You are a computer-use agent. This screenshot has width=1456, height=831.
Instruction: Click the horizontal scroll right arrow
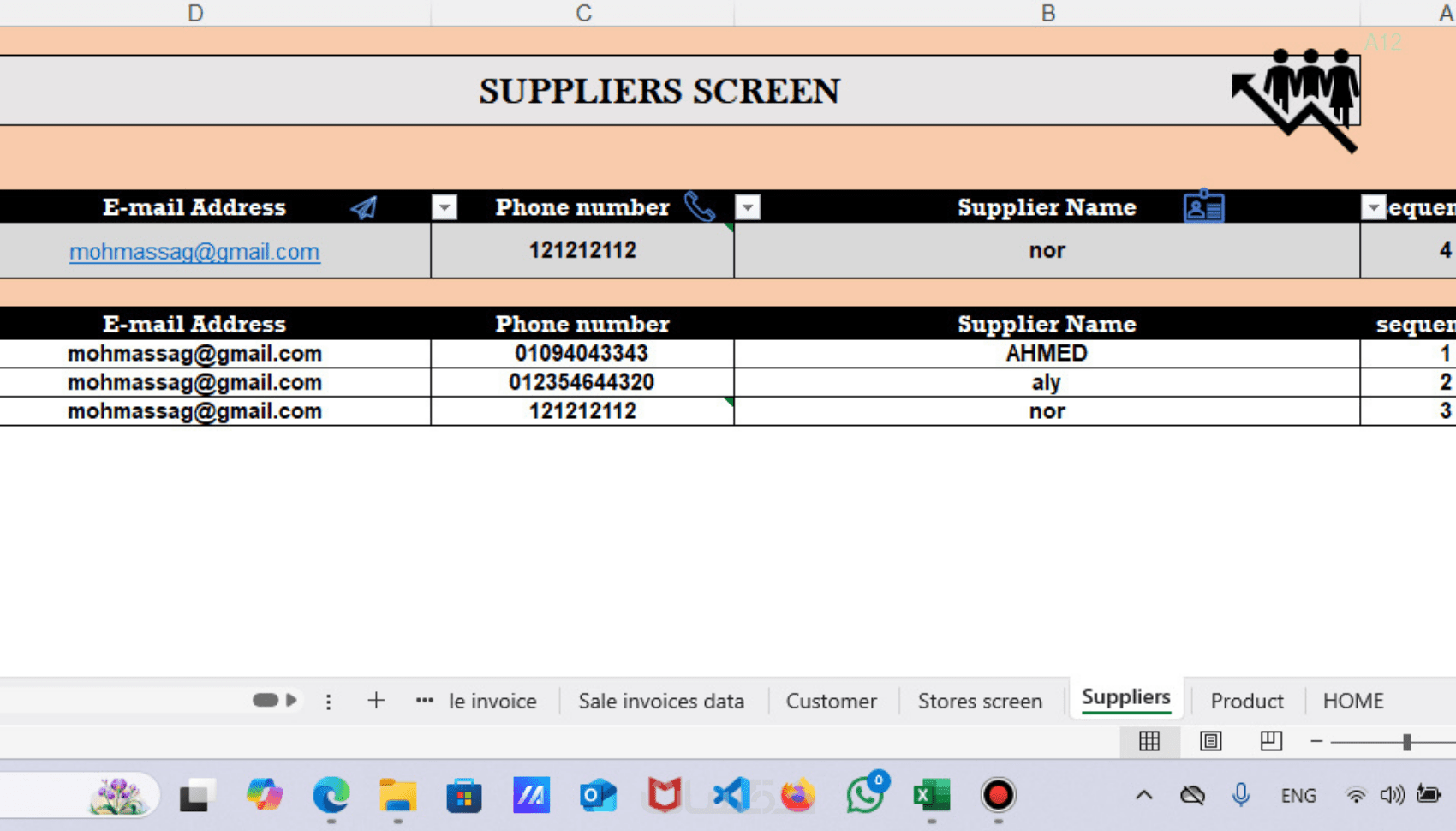[291, 700]
